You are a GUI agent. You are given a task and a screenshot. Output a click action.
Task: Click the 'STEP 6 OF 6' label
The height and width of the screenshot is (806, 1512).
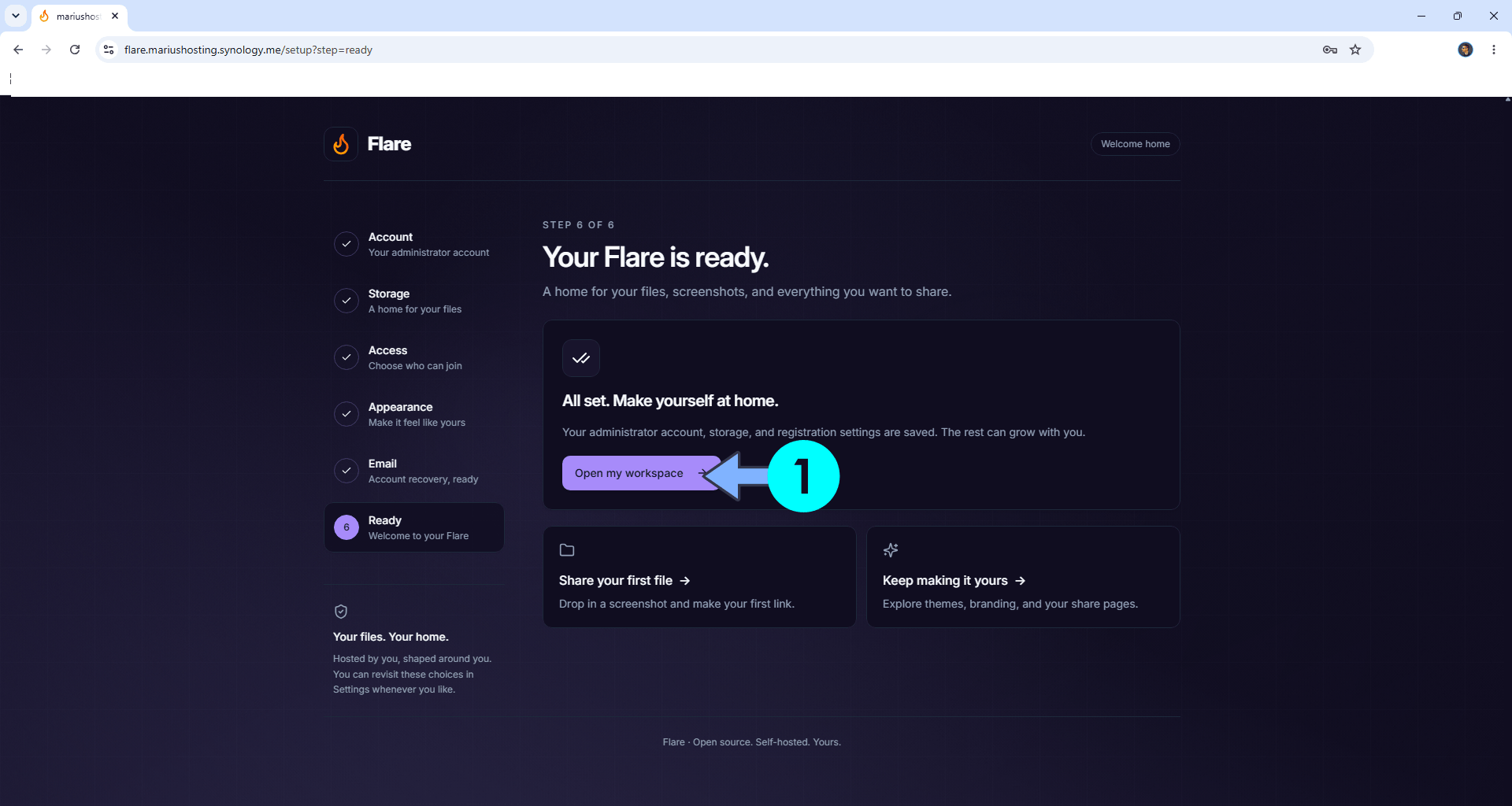click(x=578, y=225)
